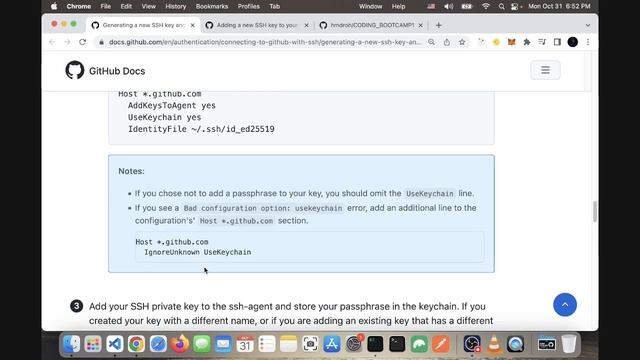
Task: Switch to the CODING_BOOTCAMP1 repository tab
Action: [371, 25]
